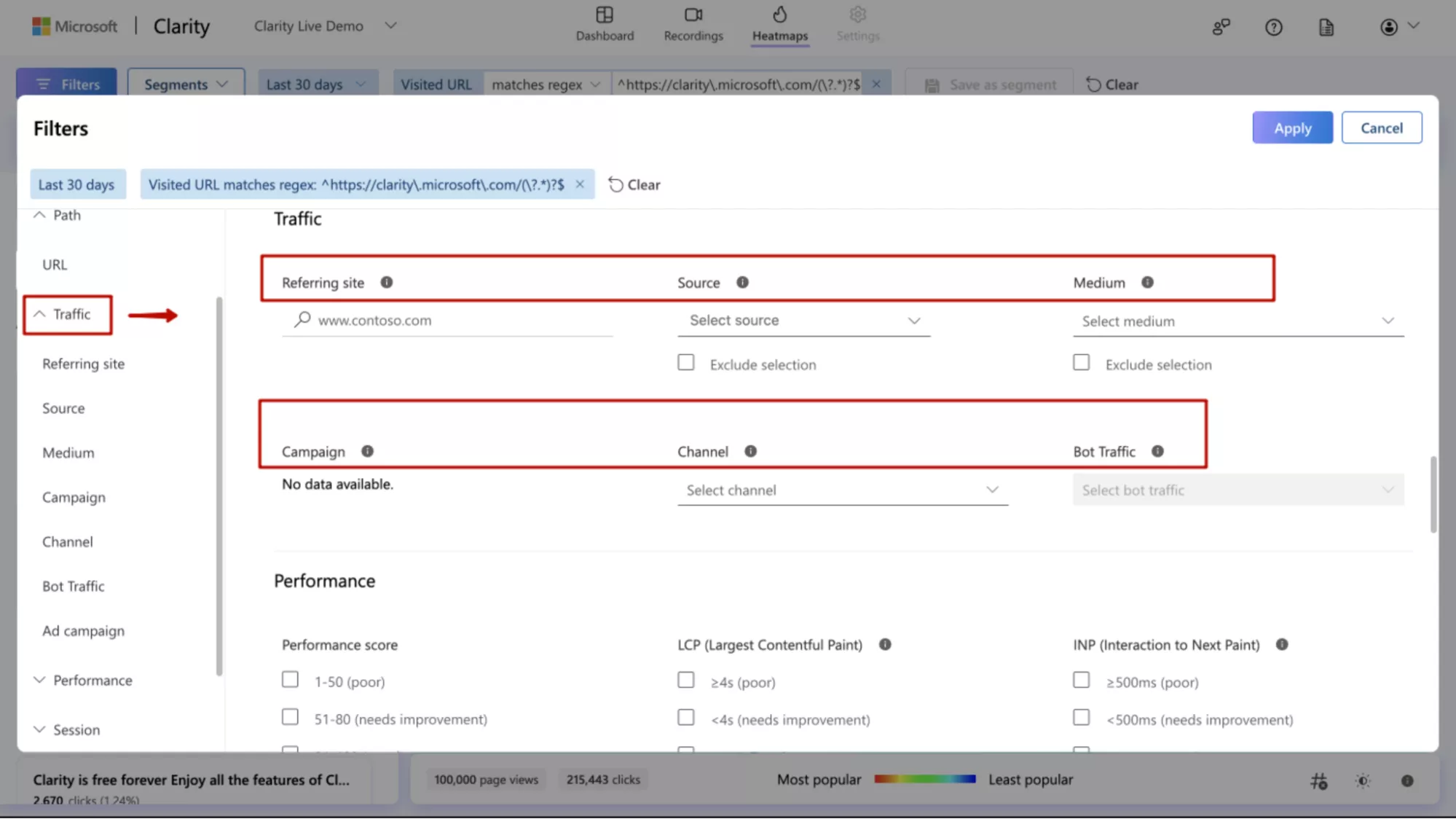This screenshot has width=1456, height=819.
Task: Select Bot Traffic in the sidebar list
Action: tap(73, 586)
